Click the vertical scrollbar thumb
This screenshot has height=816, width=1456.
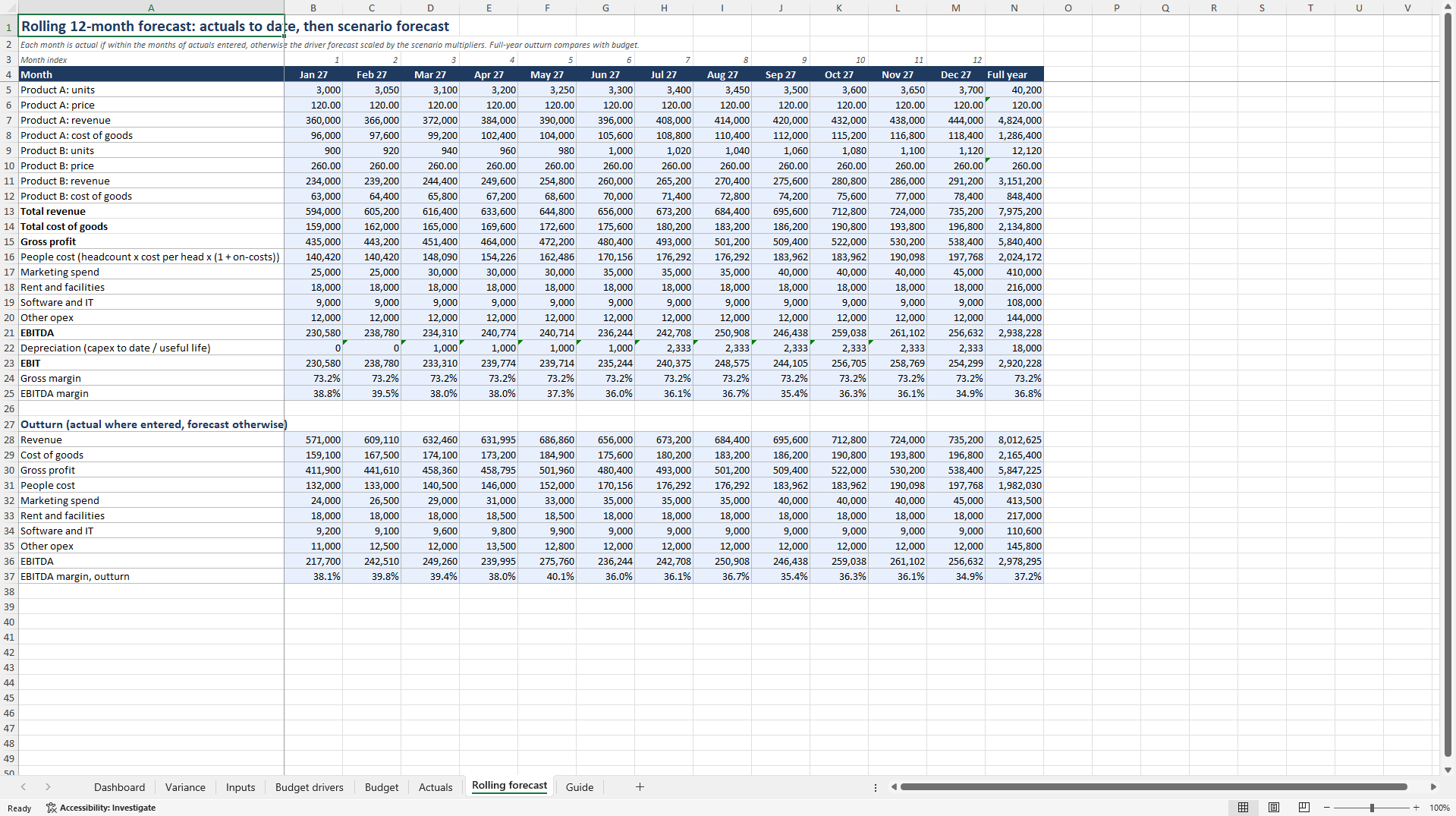(x=1448, y=384)
